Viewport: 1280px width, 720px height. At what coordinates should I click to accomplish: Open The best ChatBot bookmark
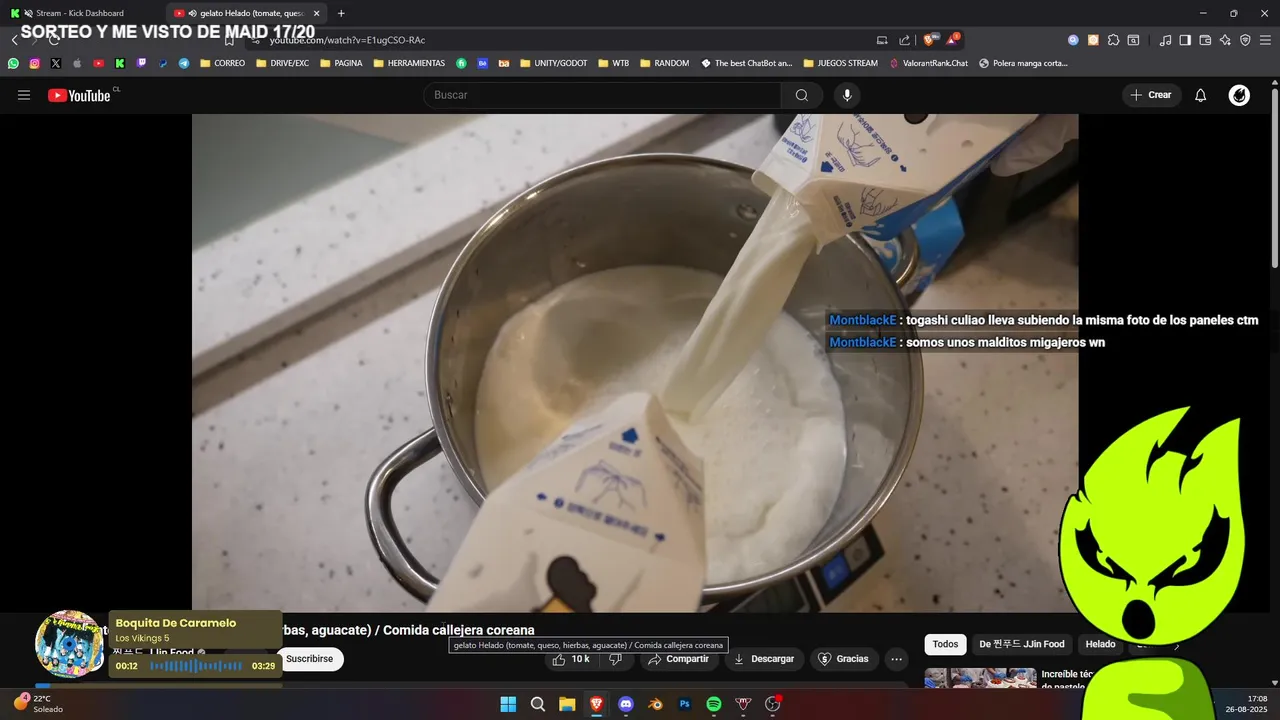click(x=746, y=63)
